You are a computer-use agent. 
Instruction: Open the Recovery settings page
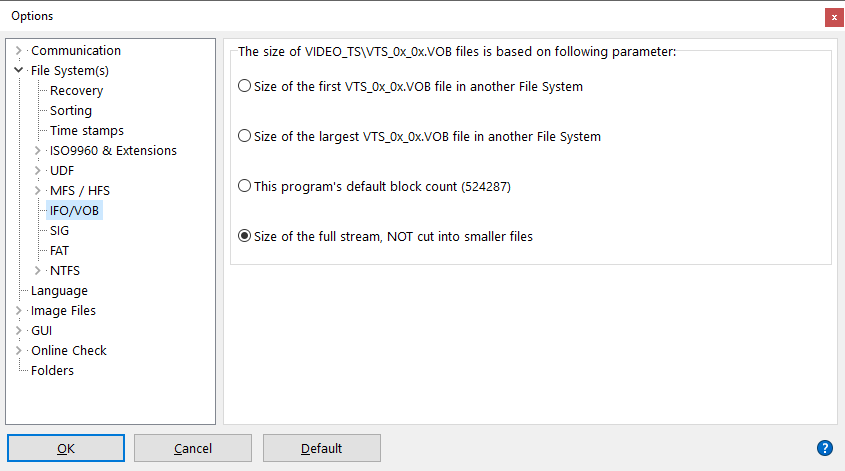[x=76, y=91]
